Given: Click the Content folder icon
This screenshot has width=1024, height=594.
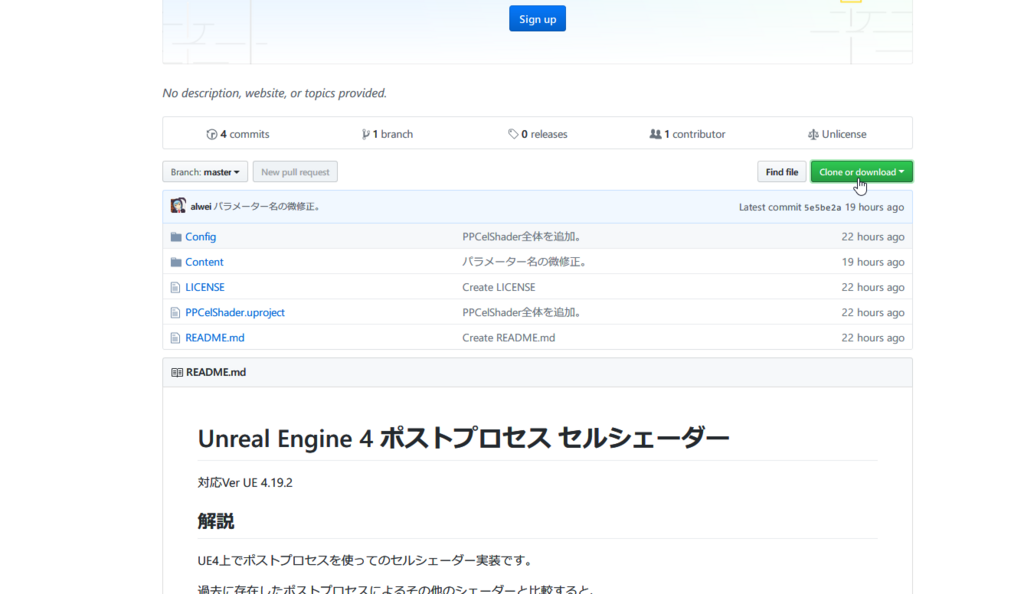Looking at the screenshot, I should 176,262.
